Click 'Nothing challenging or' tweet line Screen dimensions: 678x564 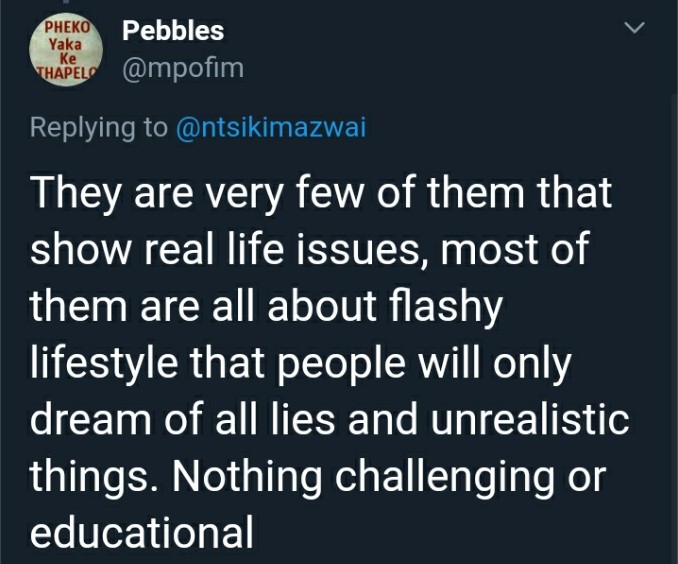pyautogui.click(x=389, y=477)
